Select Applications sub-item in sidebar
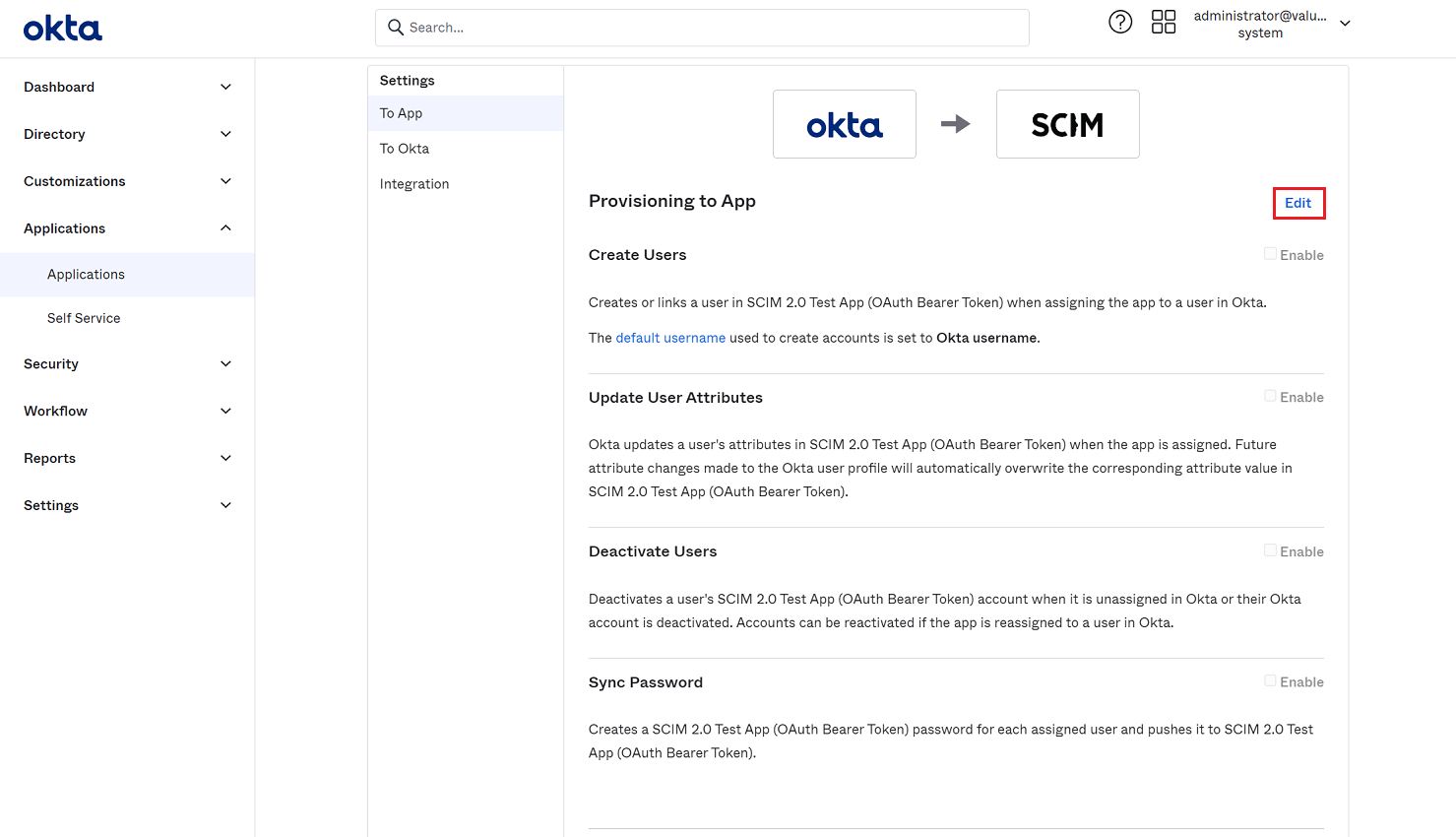The height and width of the screenshot is (837, 1456). [x=127, y=275]
